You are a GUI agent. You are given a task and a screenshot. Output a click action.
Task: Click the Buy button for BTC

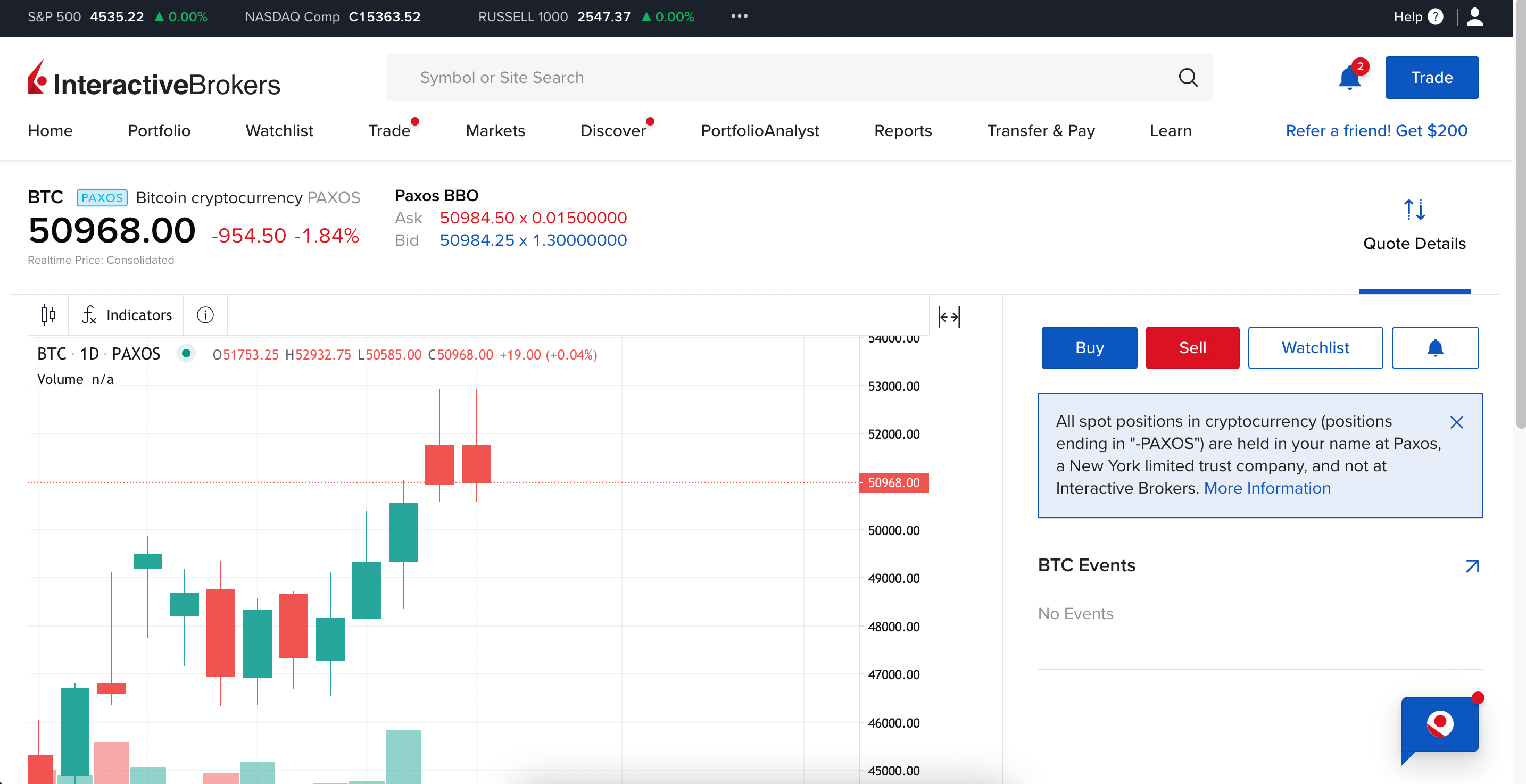(1089, 347)
